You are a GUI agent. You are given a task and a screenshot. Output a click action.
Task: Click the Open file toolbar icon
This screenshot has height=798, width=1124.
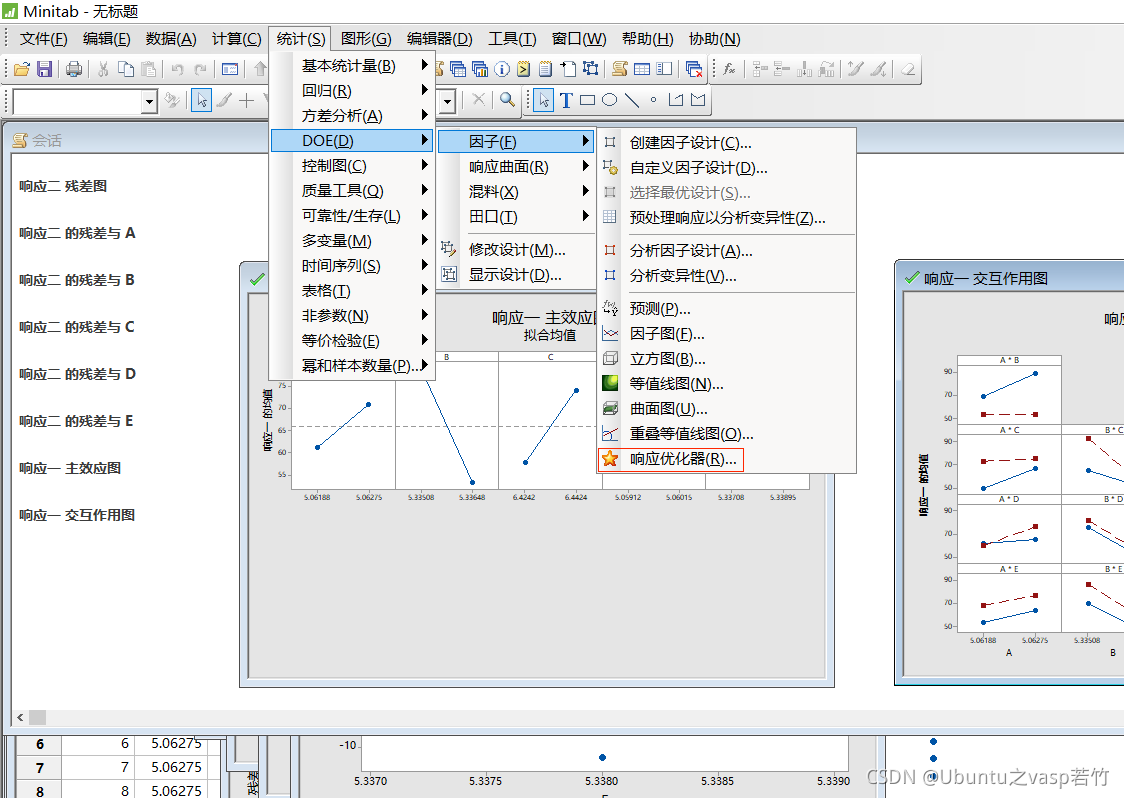[22, 69]
